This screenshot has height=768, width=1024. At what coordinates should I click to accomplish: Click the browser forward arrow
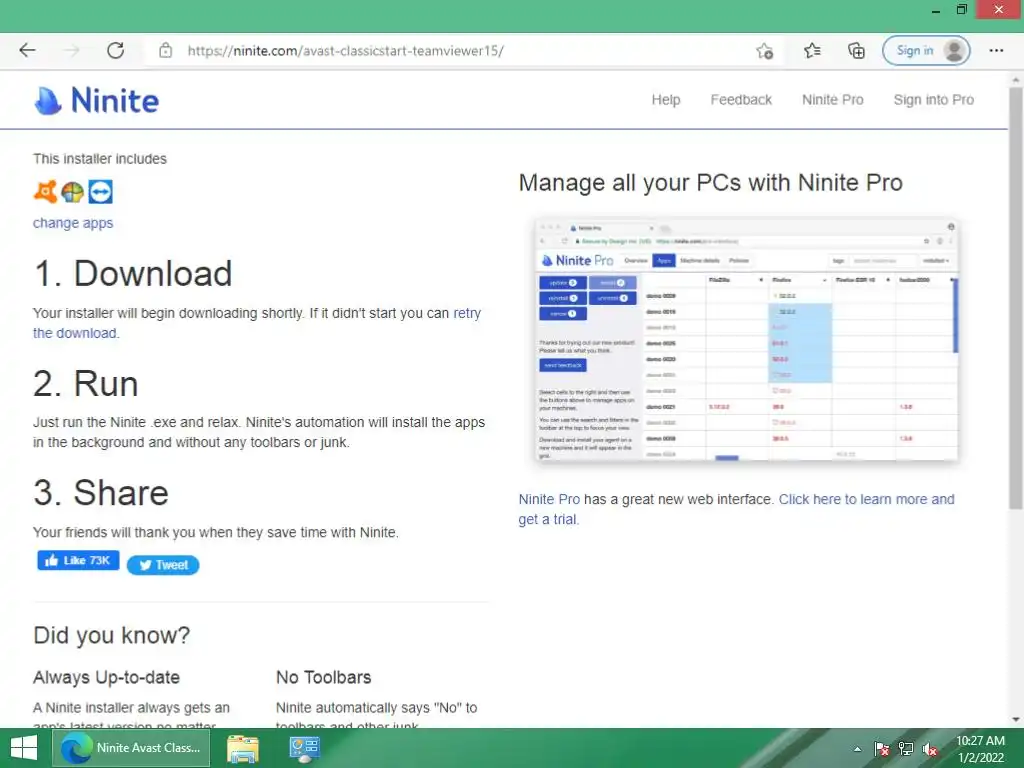click(72, 50)
